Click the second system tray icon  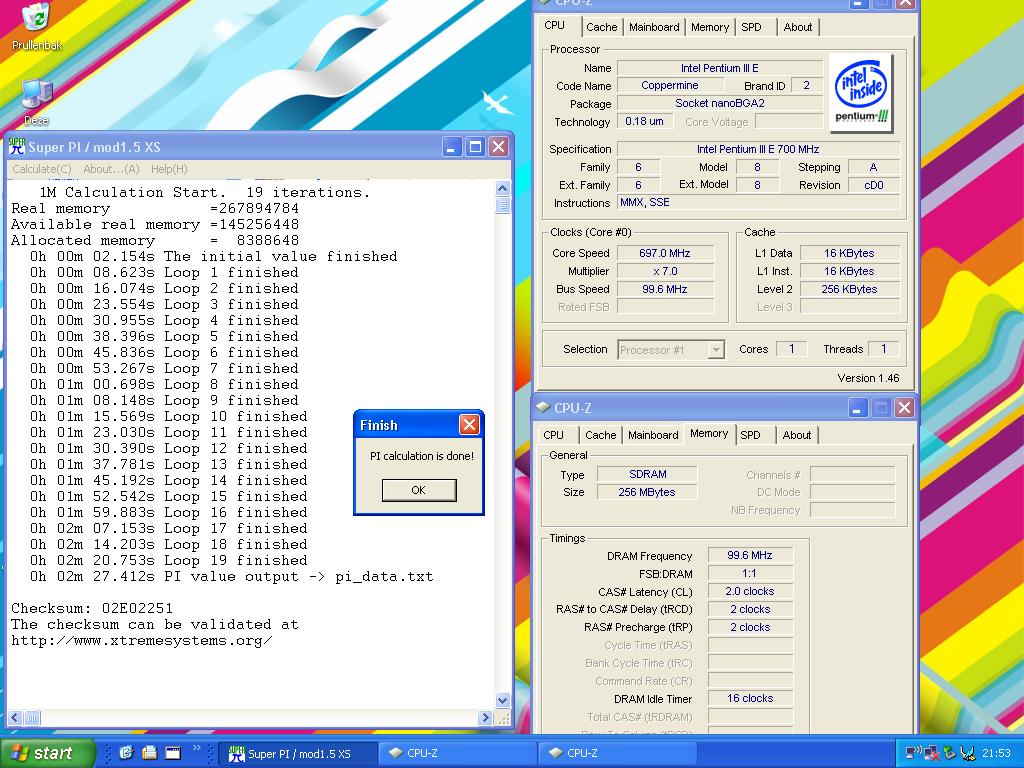(x=932, y=753)
